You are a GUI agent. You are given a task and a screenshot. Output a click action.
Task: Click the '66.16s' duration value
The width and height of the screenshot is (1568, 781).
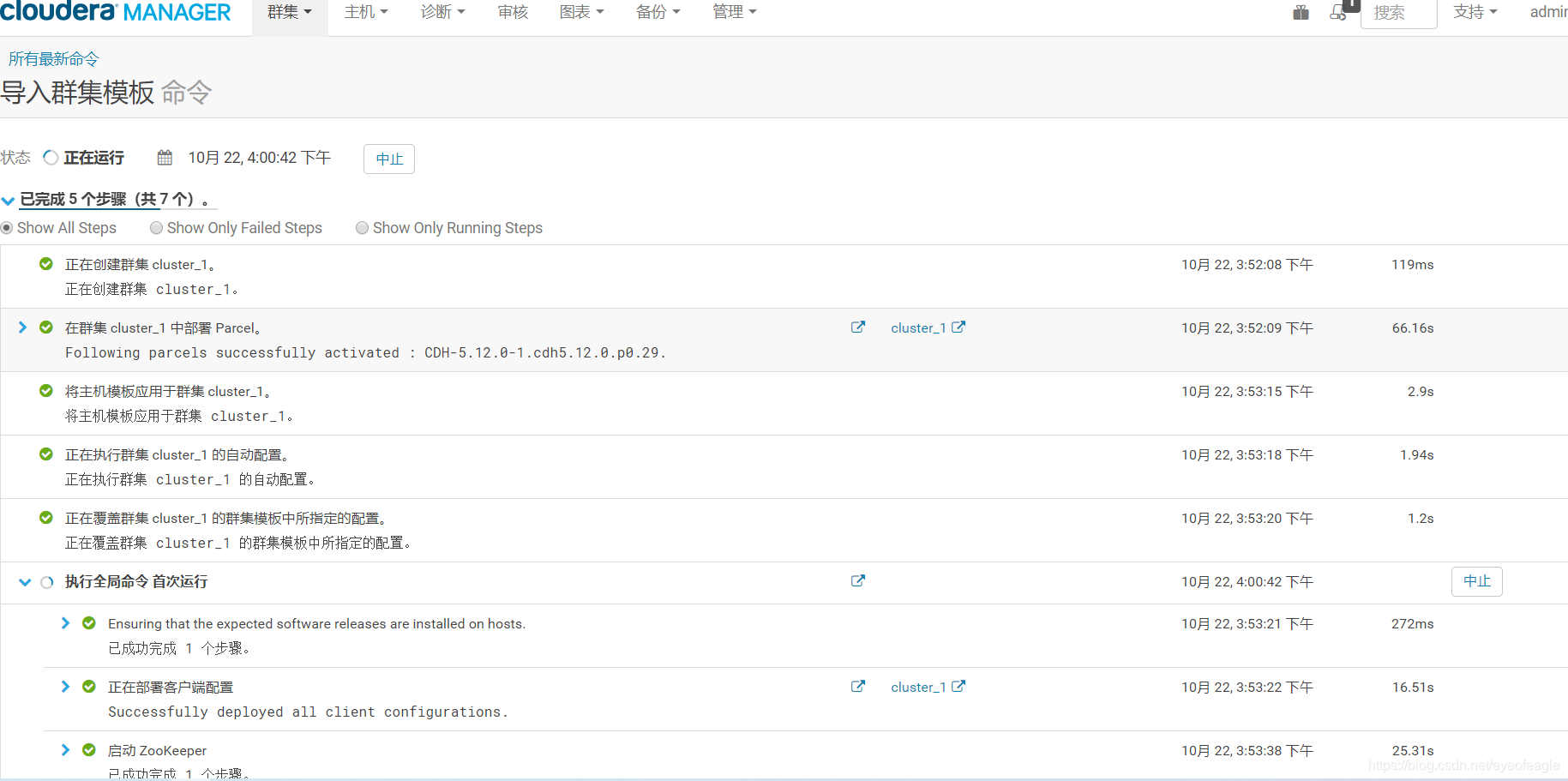[1413, 328]
